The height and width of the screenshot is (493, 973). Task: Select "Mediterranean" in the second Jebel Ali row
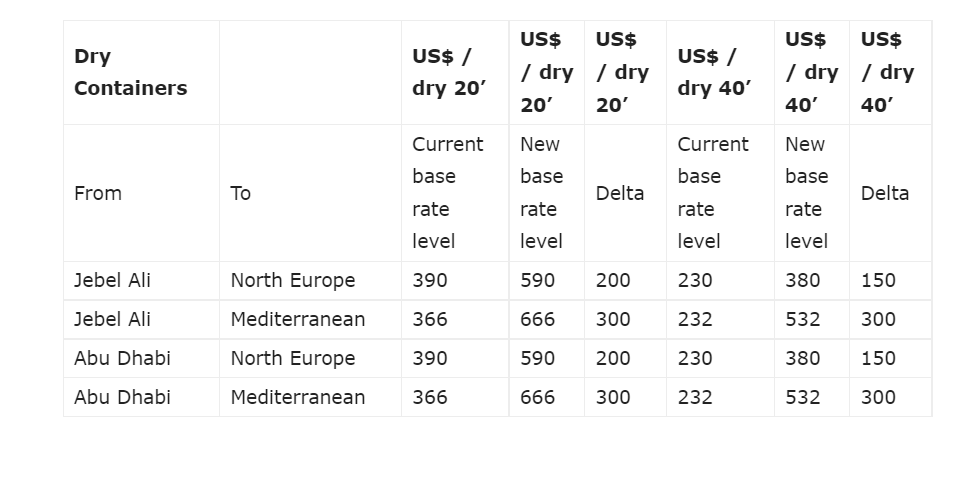[x=298, y=319]
